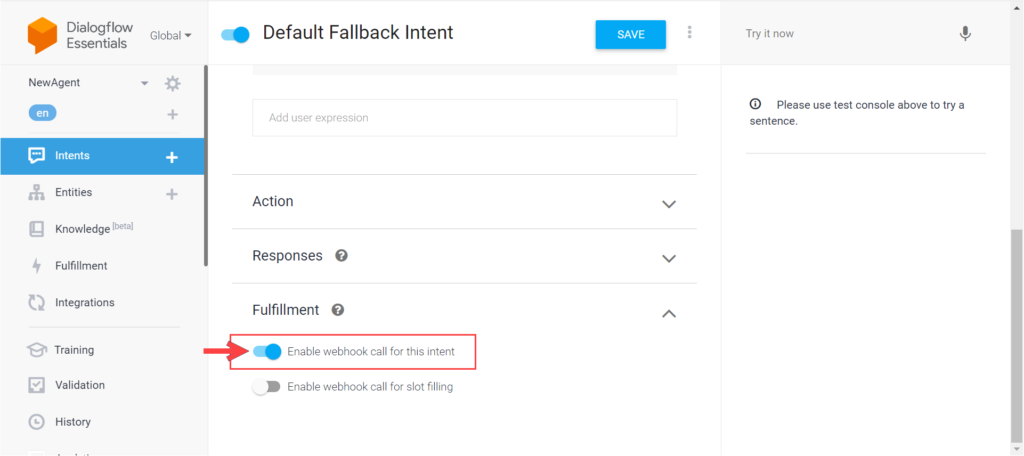Open Fulfillment in the sidebar
The height and width of the screenshot is (456, 1024).
coord(81,266)
